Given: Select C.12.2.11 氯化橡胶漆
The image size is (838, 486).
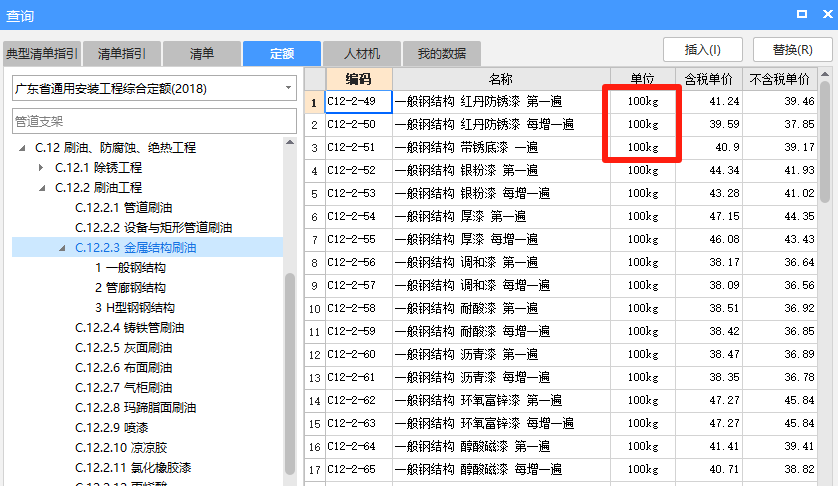Looking at the screenshot, I should (133, 468).
